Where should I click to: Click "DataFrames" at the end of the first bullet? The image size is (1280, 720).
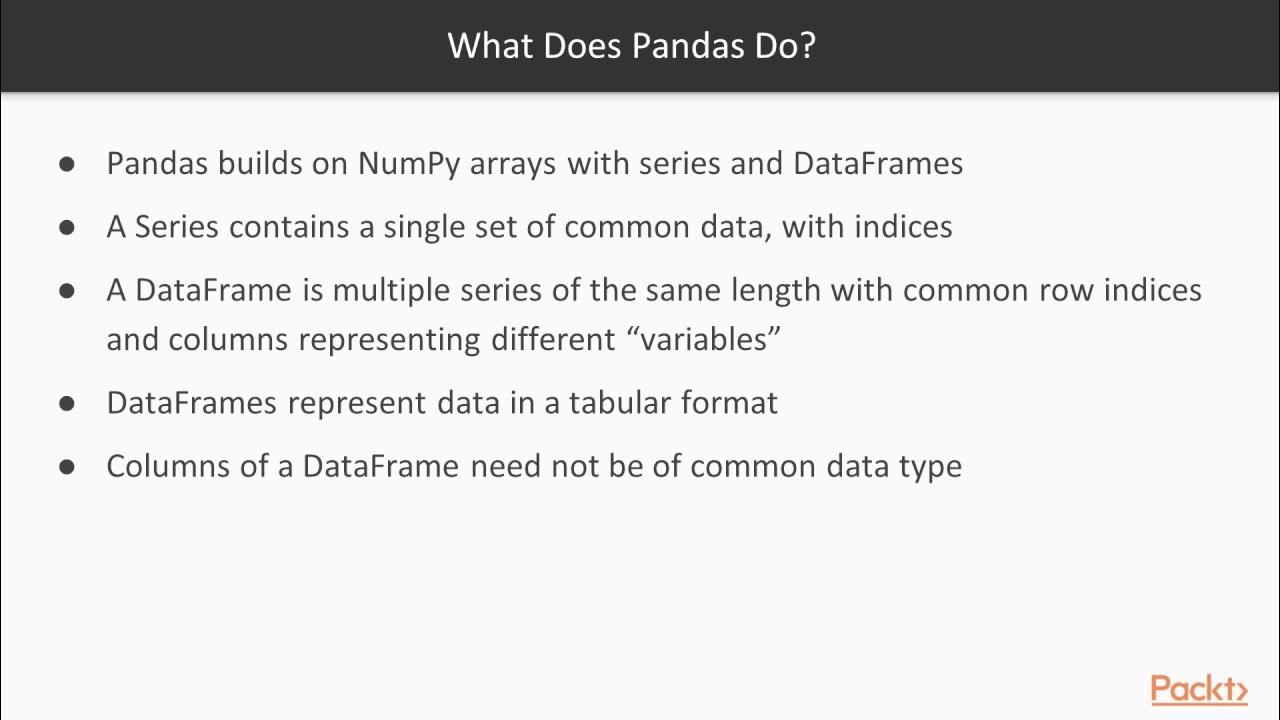(878, 164)
